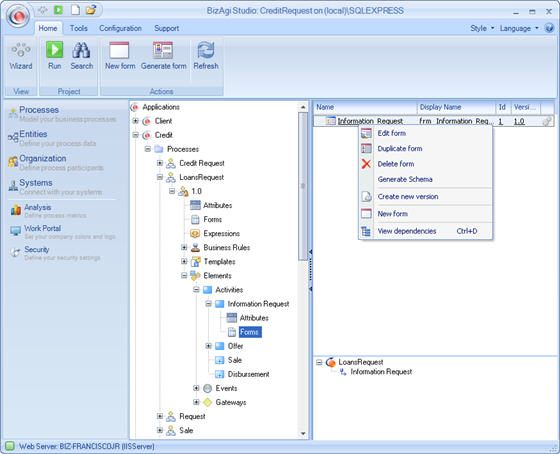Viewport: 560px width, 454px height.
Task: Click the New form ribbon button
Action: (x=120, y=56)
